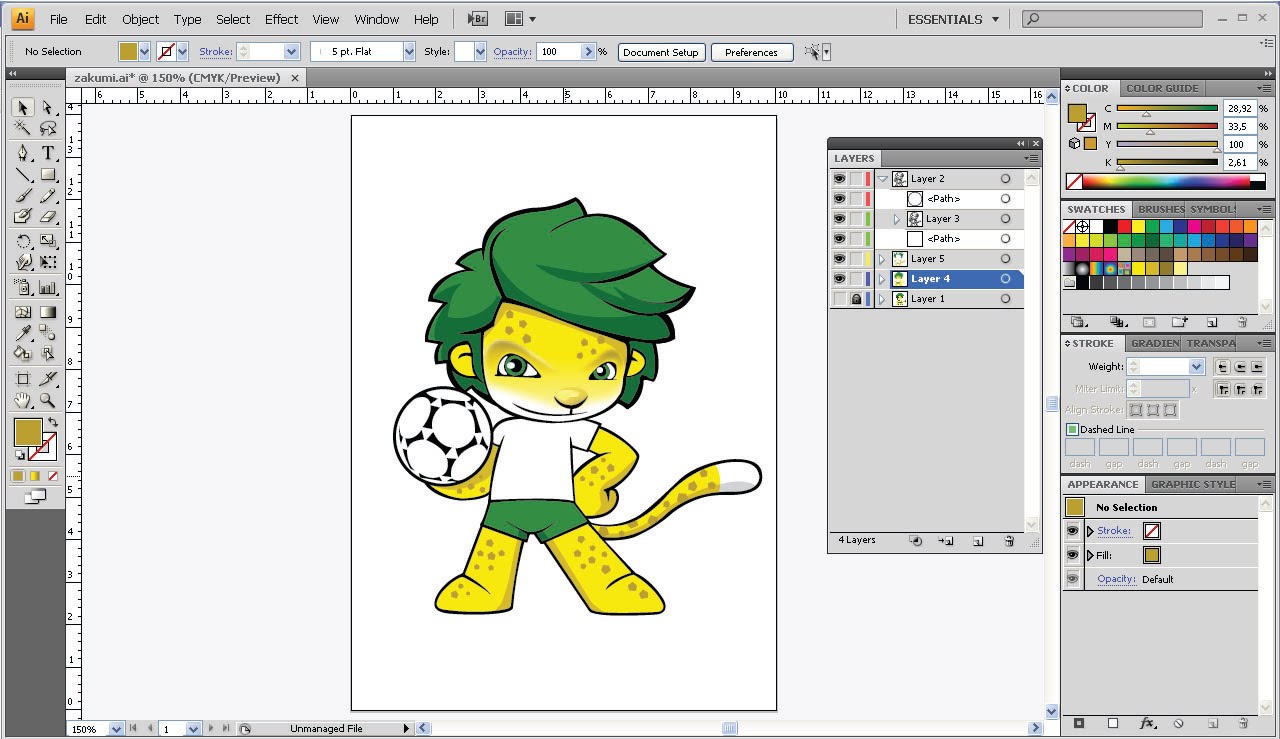Show Layer 1 via its empty visibility box

tap(839, 299)
